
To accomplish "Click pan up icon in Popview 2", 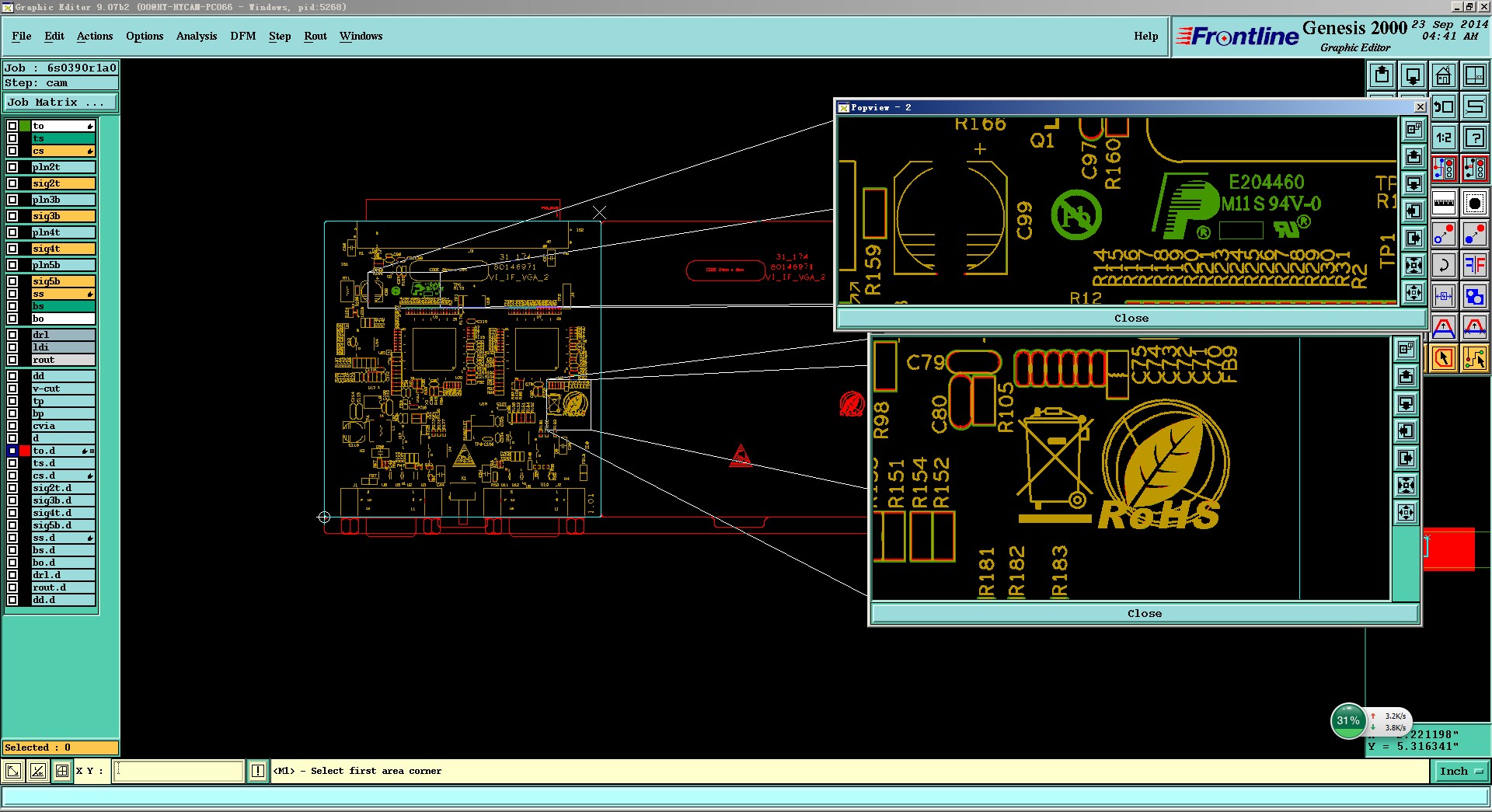I will pos(1414,157).
